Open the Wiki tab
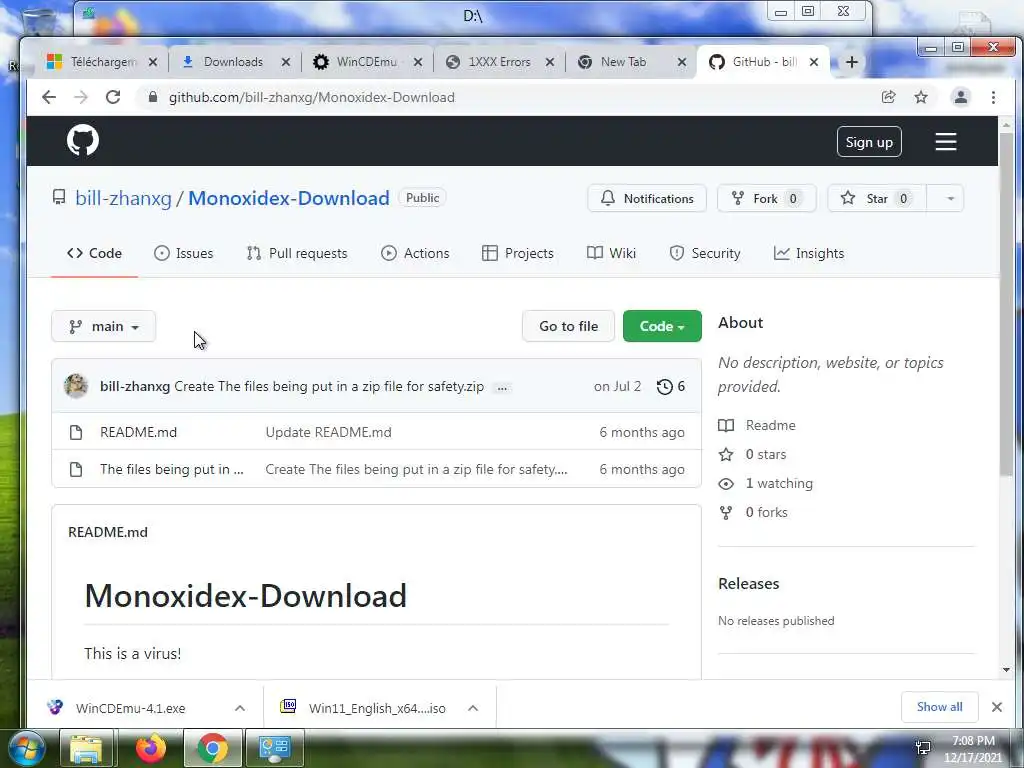This screenshot has width=1024, height=768. point(611,253)
